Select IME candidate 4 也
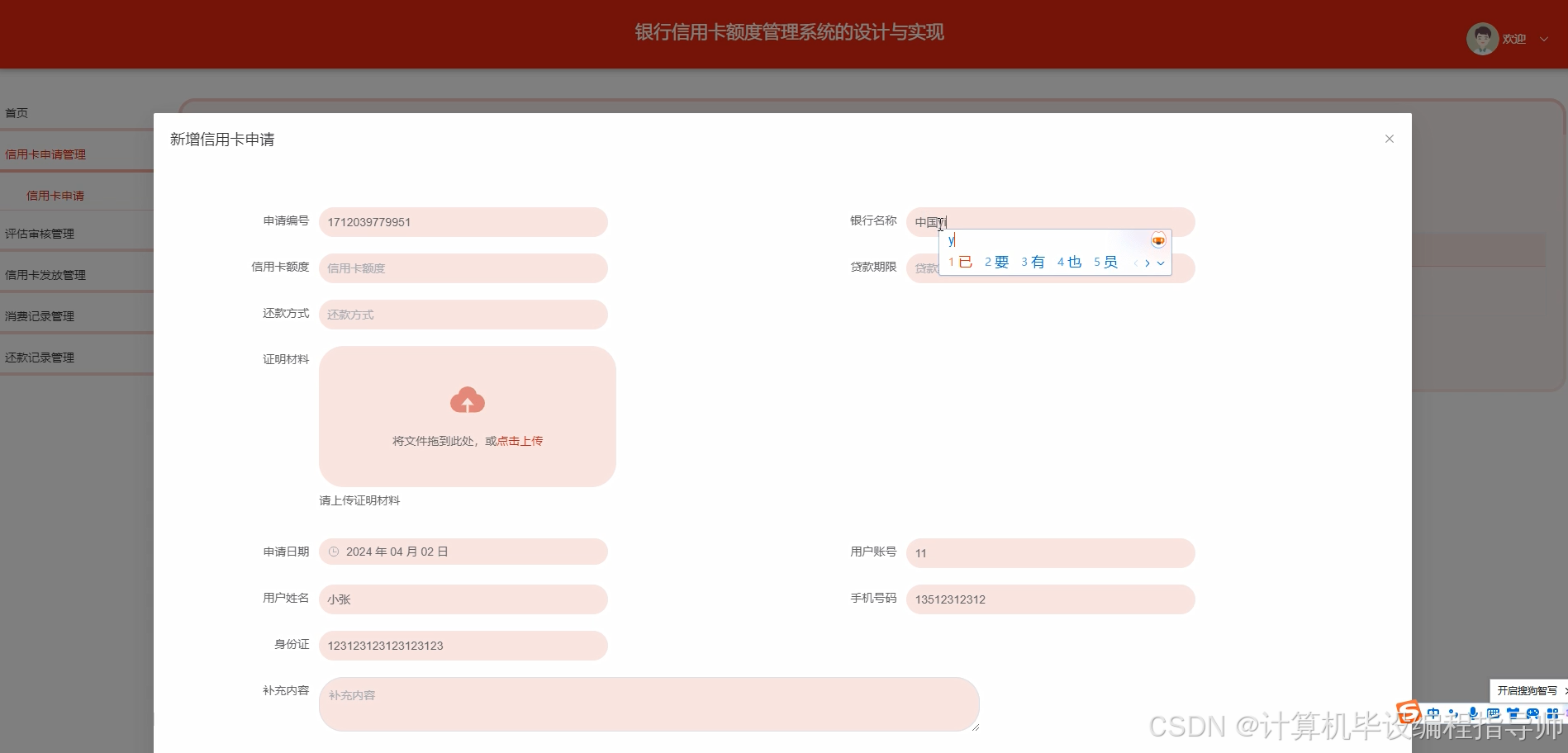Viewport: 1568px width, 753px height. click(1069, 262)
